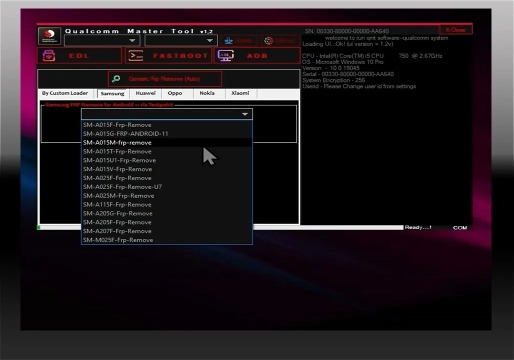Image resolution: width=514 pixels, height=360 pixels.
Task: Choose SM-A025M-Frp-Remove entry
Action: point(167,196)
